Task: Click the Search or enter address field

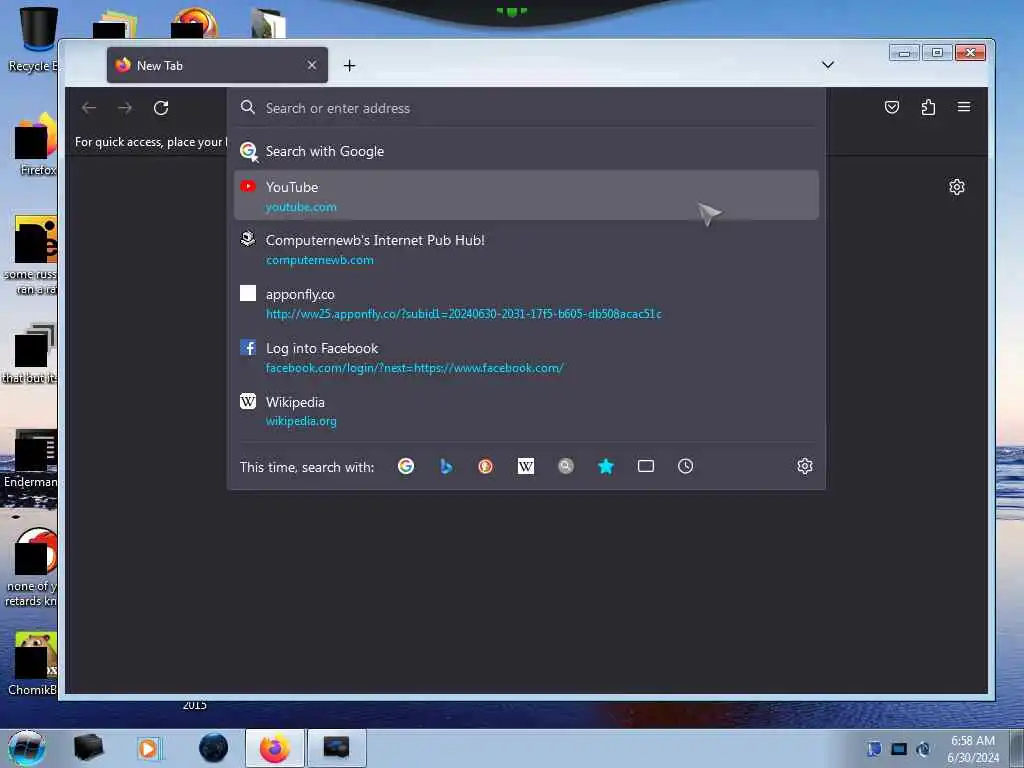Action: tap(526, 108)
